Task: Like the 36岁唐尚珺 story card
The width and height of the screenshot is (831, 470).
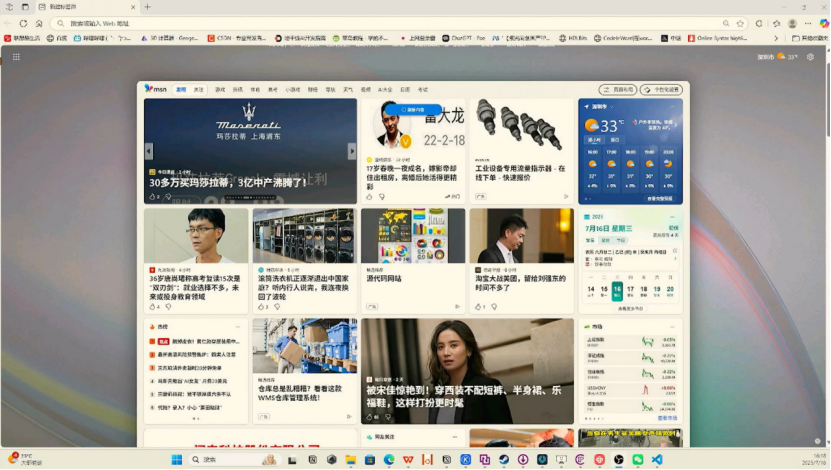Action: pos(153,307)
